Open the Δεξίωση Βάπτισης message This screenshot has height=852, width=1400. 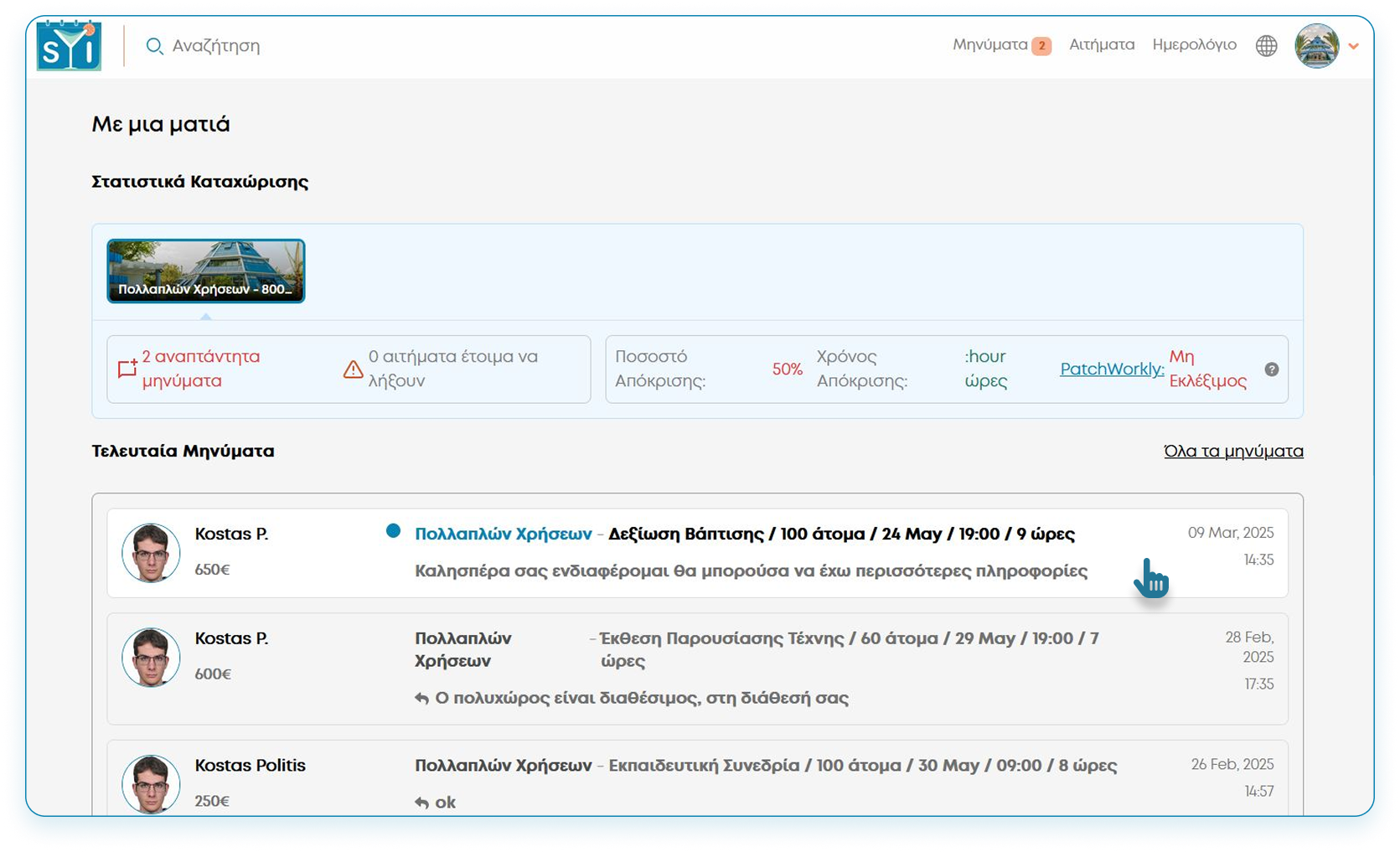click(x=840, y=534)
